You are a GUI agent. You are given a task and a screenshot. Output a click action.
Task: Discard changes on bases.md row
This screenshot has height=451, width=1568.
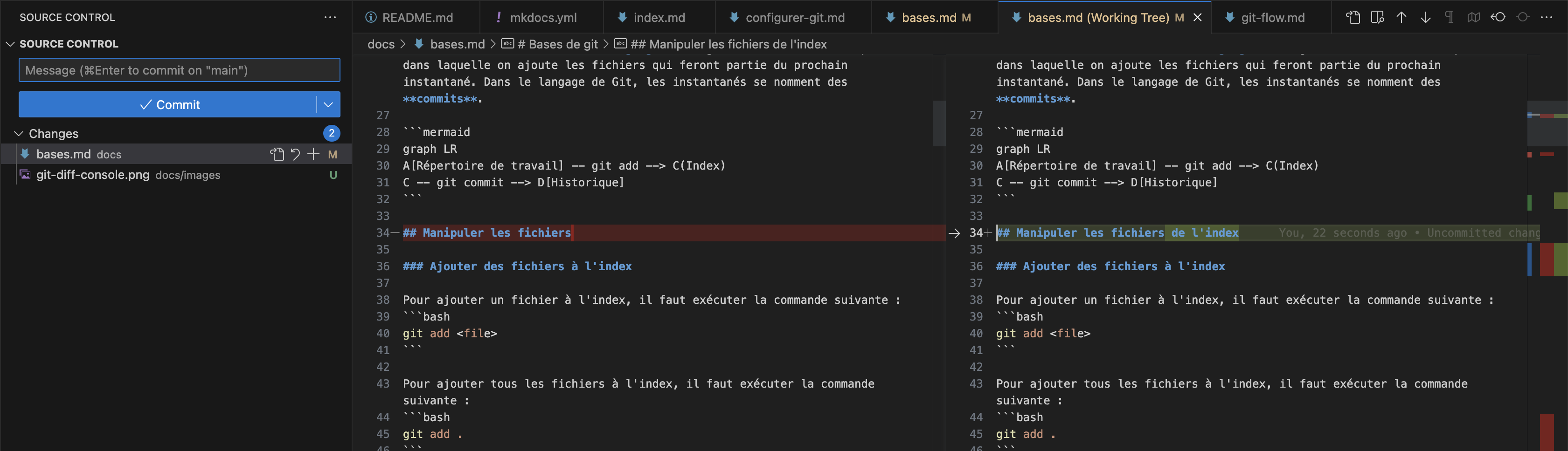point(295,154)
